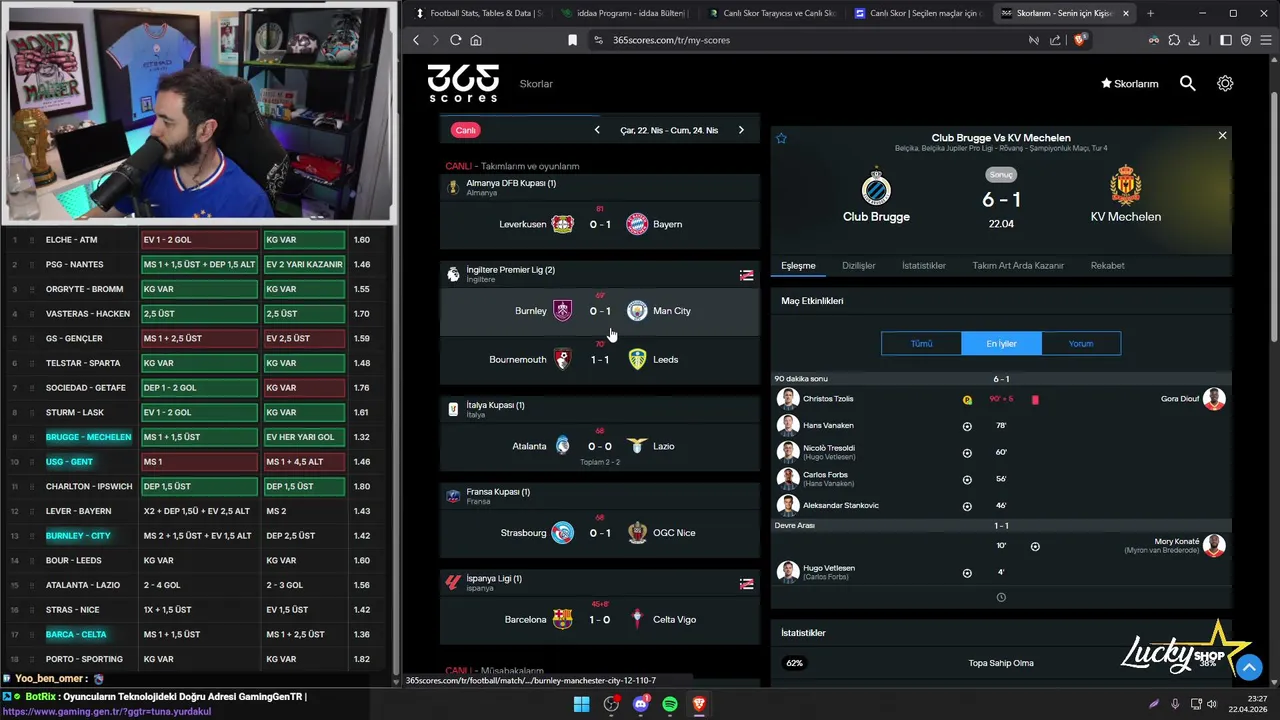Share the page from the address bar
The width and height of the screenshot is (1280, 720).
coord(1055,40)
